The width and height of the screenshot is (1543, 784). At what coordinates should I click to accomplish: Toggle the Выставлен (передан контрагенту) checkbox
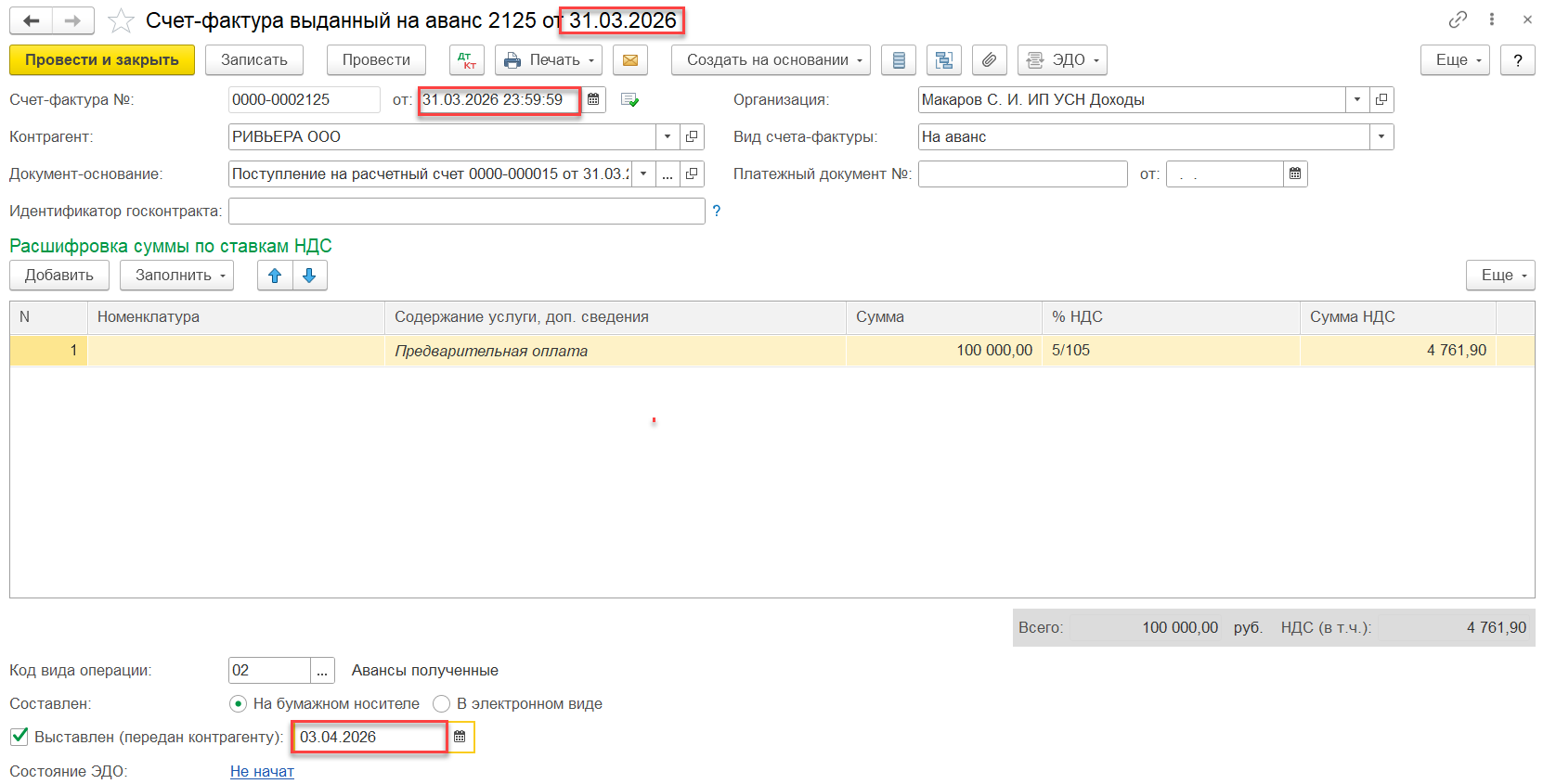pos(19,737)
